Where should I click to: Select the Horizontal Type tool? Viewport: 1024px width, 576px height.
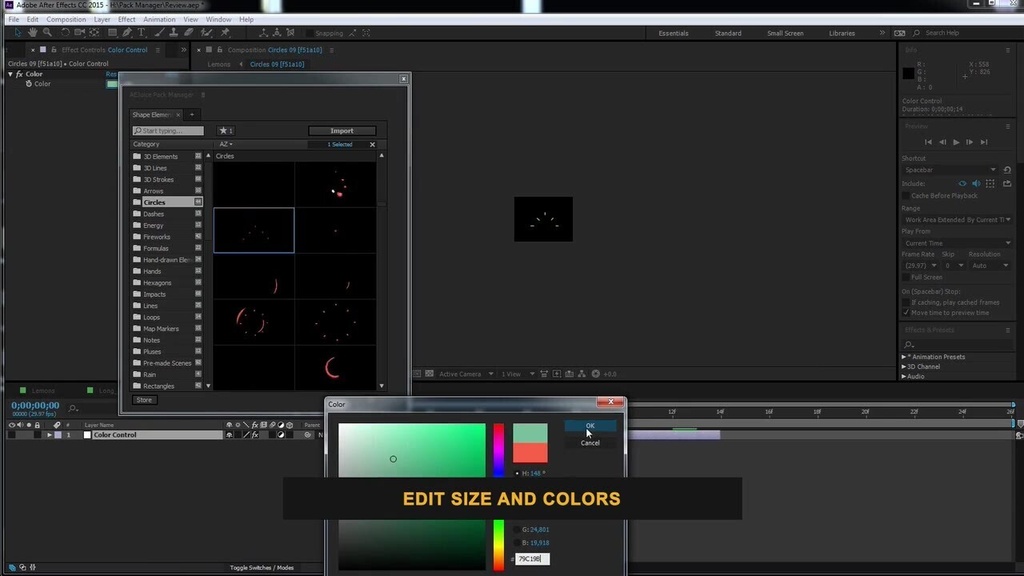coord(142,33)
